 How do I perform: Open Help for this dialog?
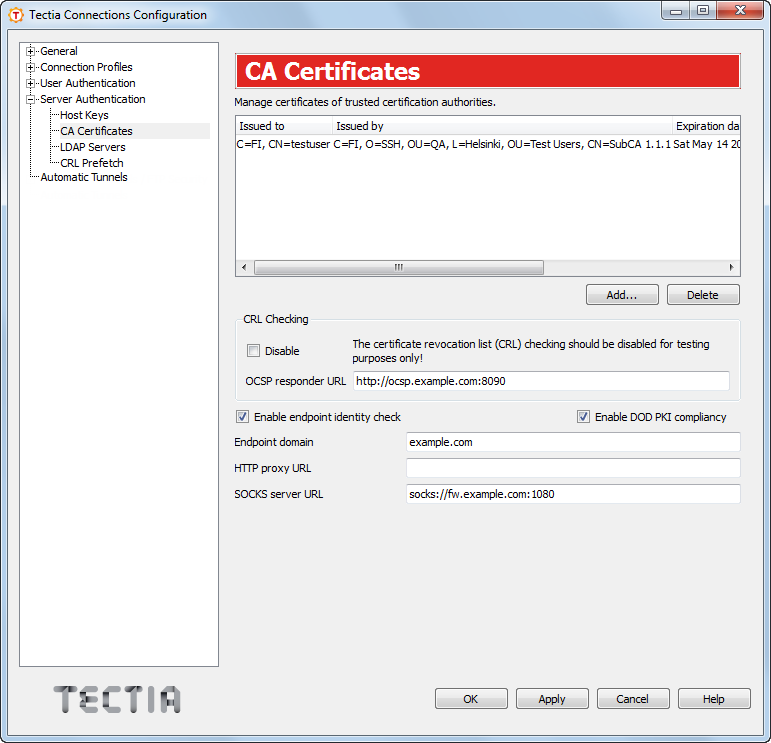coord(714,699)
